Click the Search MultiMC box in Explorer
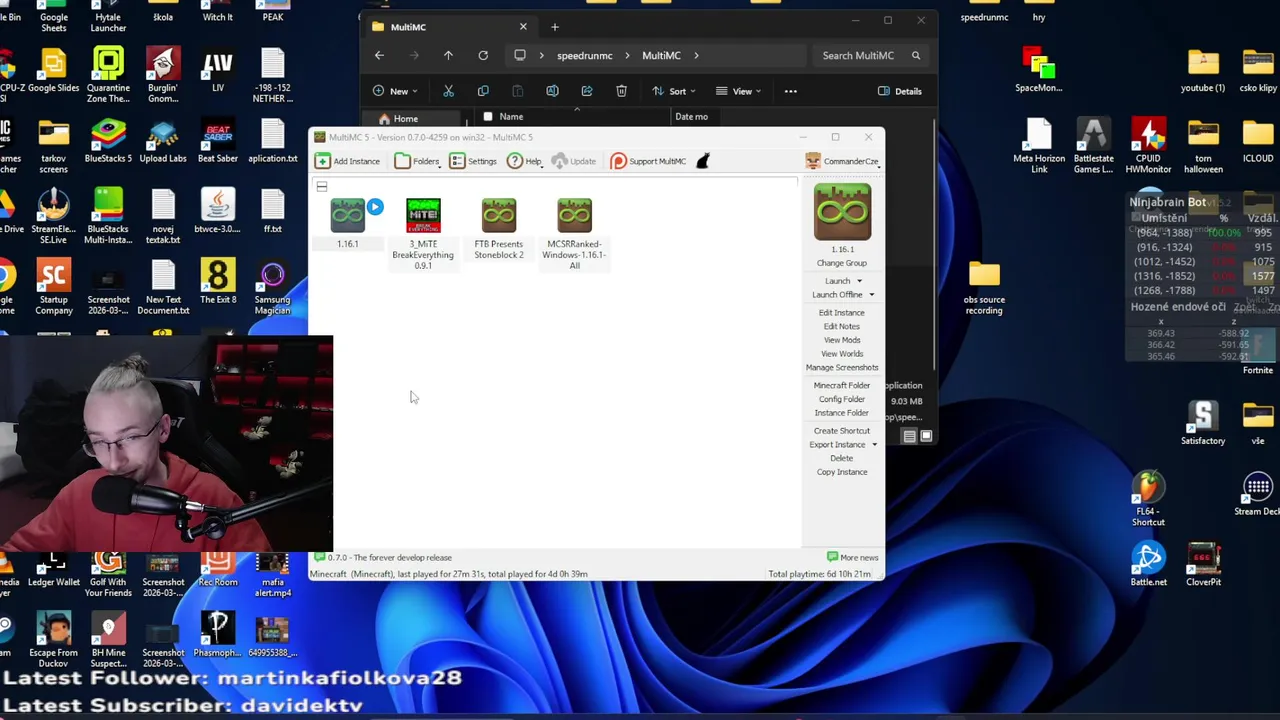Image resolution: width=1280 pixels, height=720 pixels. pos(870,56)
